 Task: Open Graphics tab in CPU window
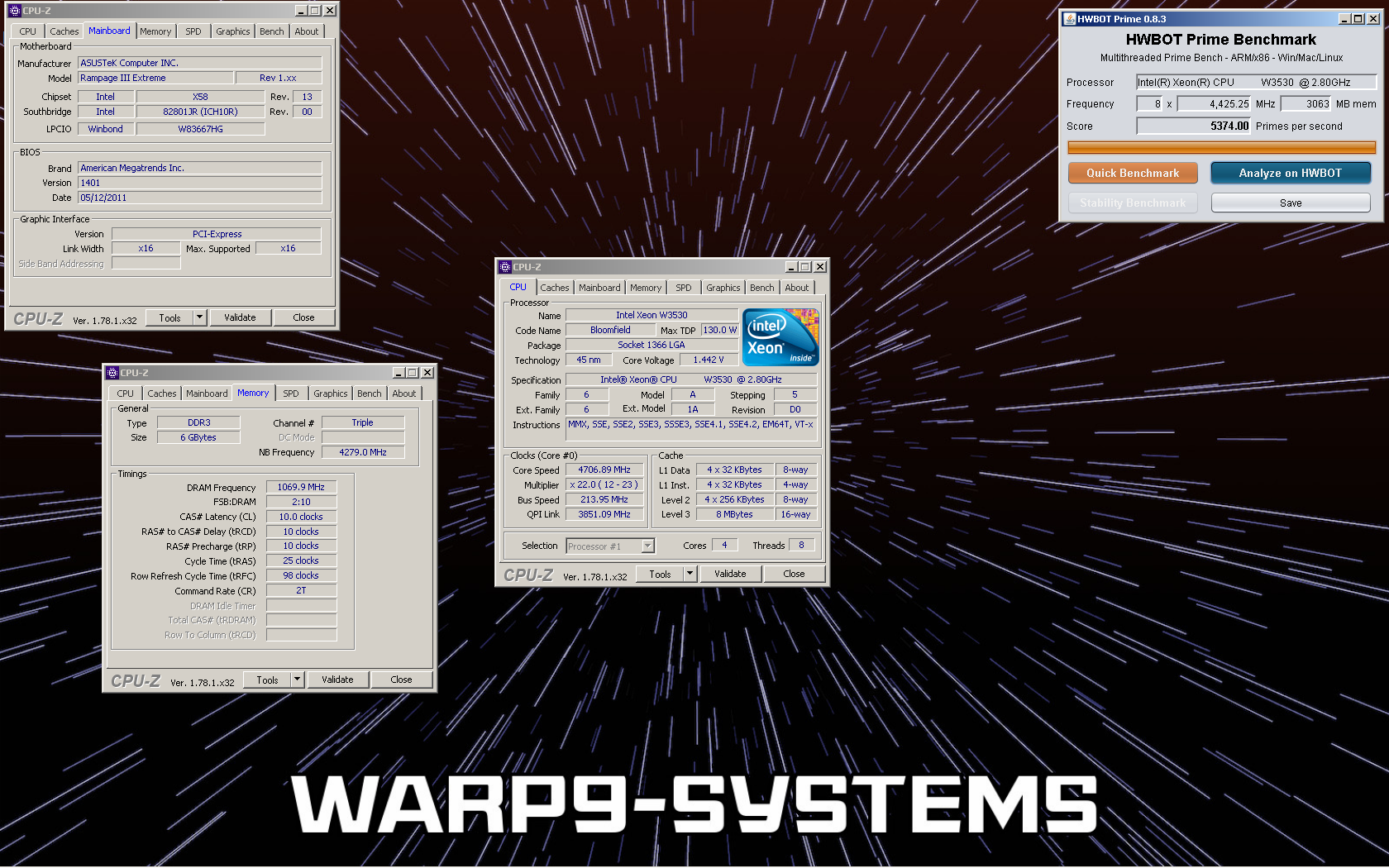(723, 288)
